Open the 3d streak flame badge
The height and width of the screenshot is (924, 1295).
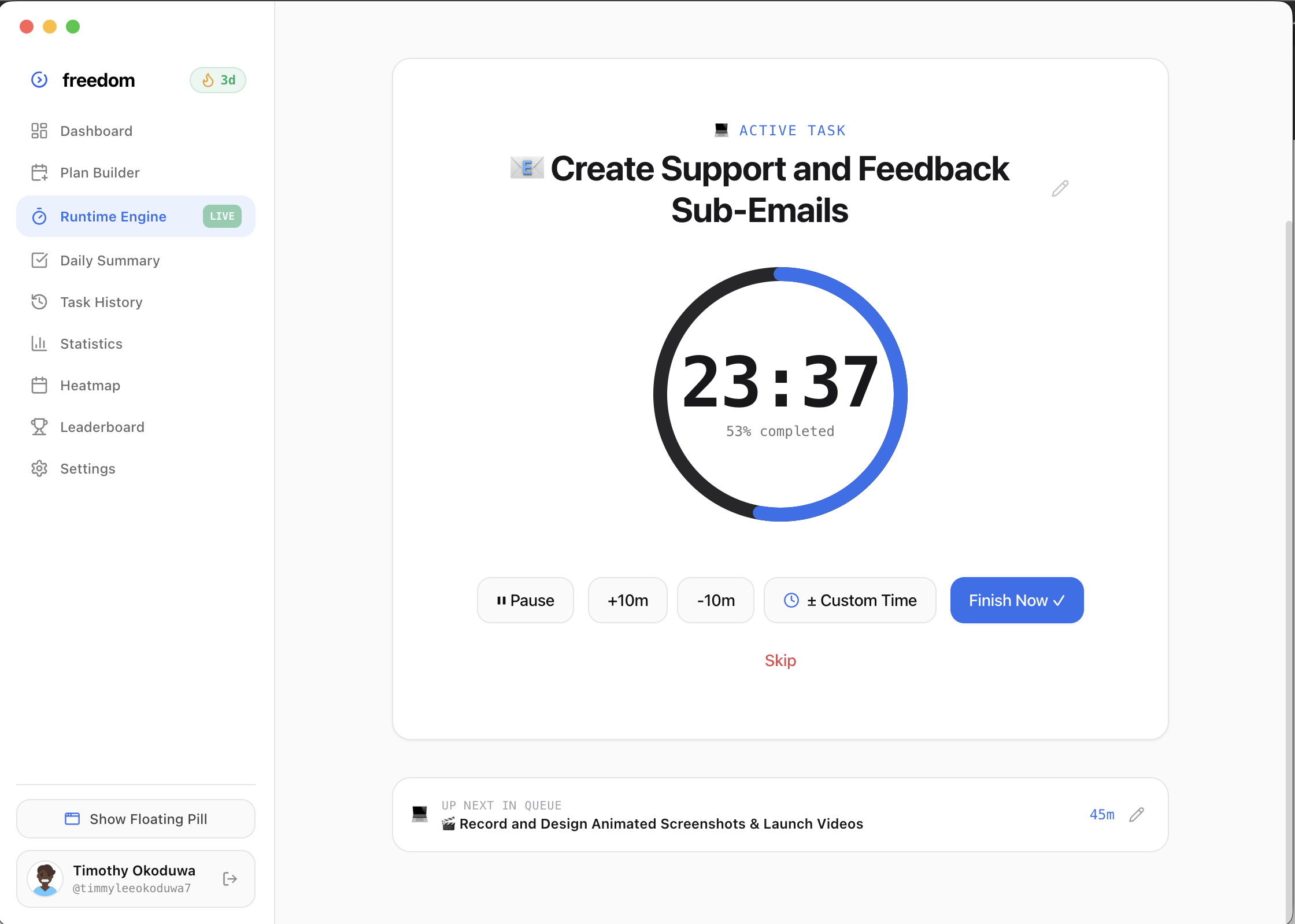[218, 80]
